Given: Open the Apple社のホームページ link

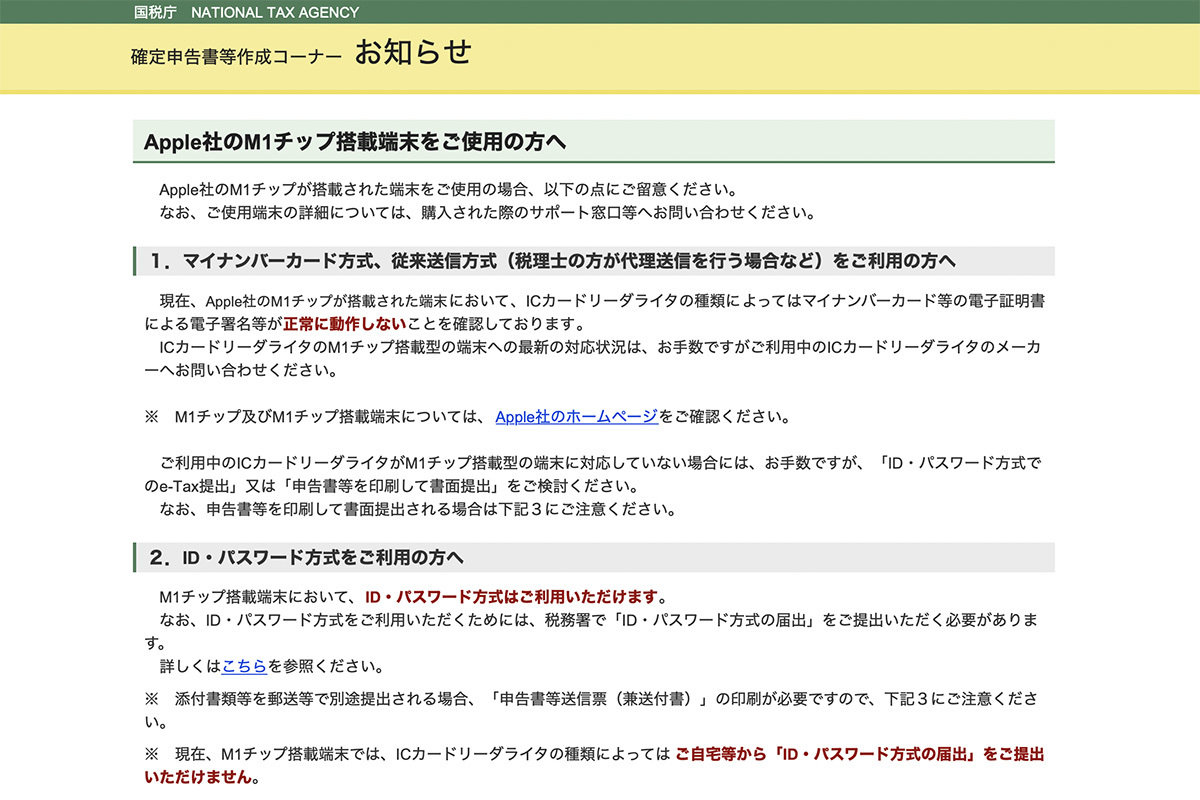Looking at the screenshot, I should [x=576, y=417].
